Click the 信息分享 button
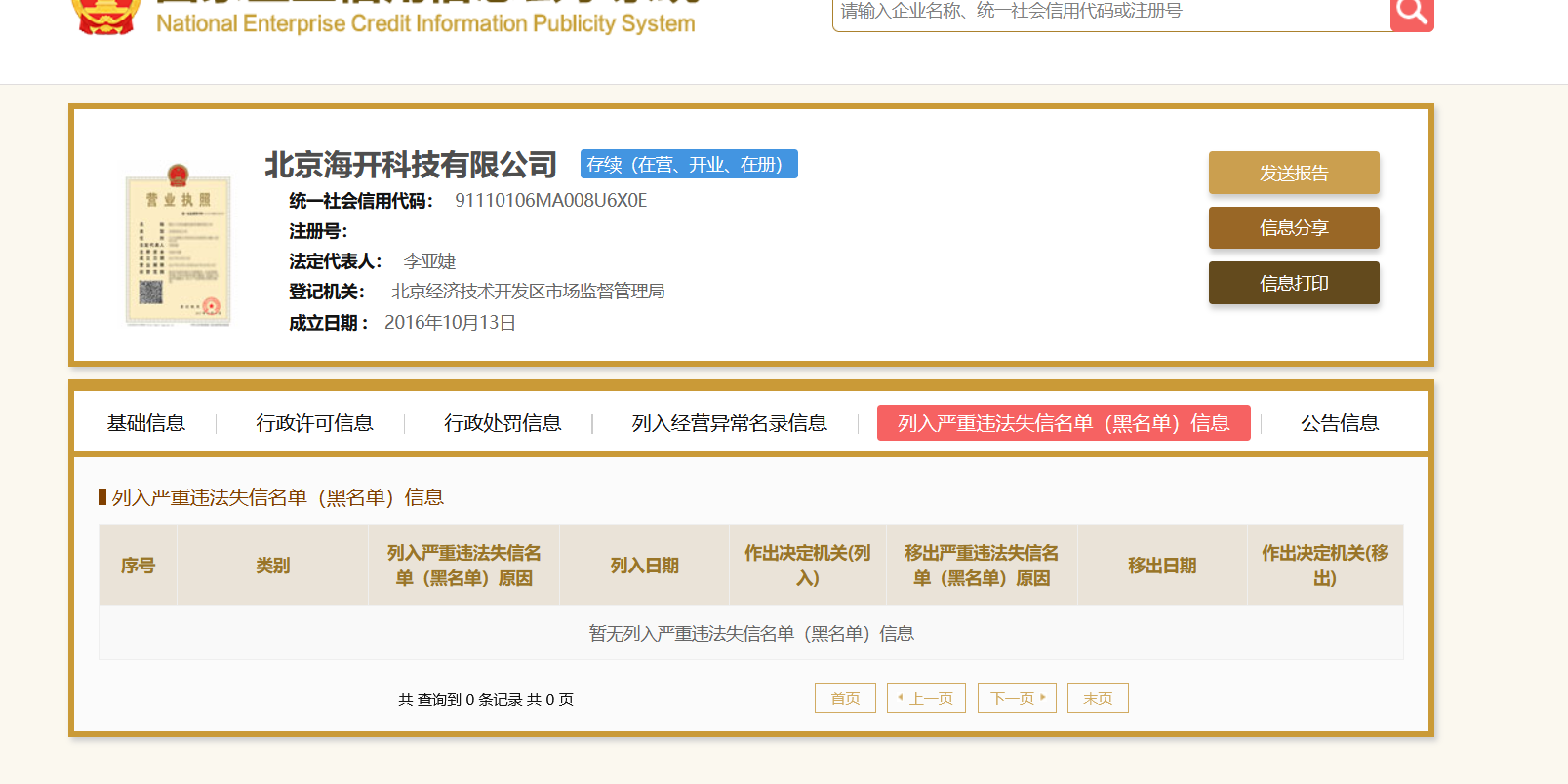The height and width of the screenshot is (784, 1568). pos(1294,227)
